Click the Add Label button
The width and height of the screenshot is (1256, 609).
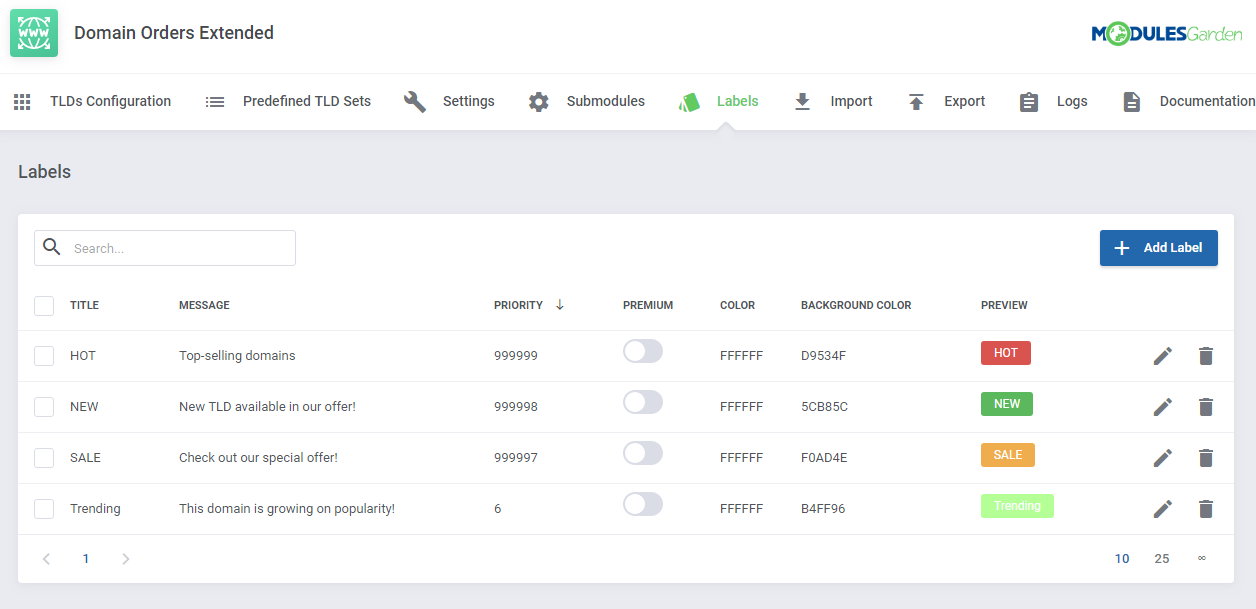(1159, 248)
